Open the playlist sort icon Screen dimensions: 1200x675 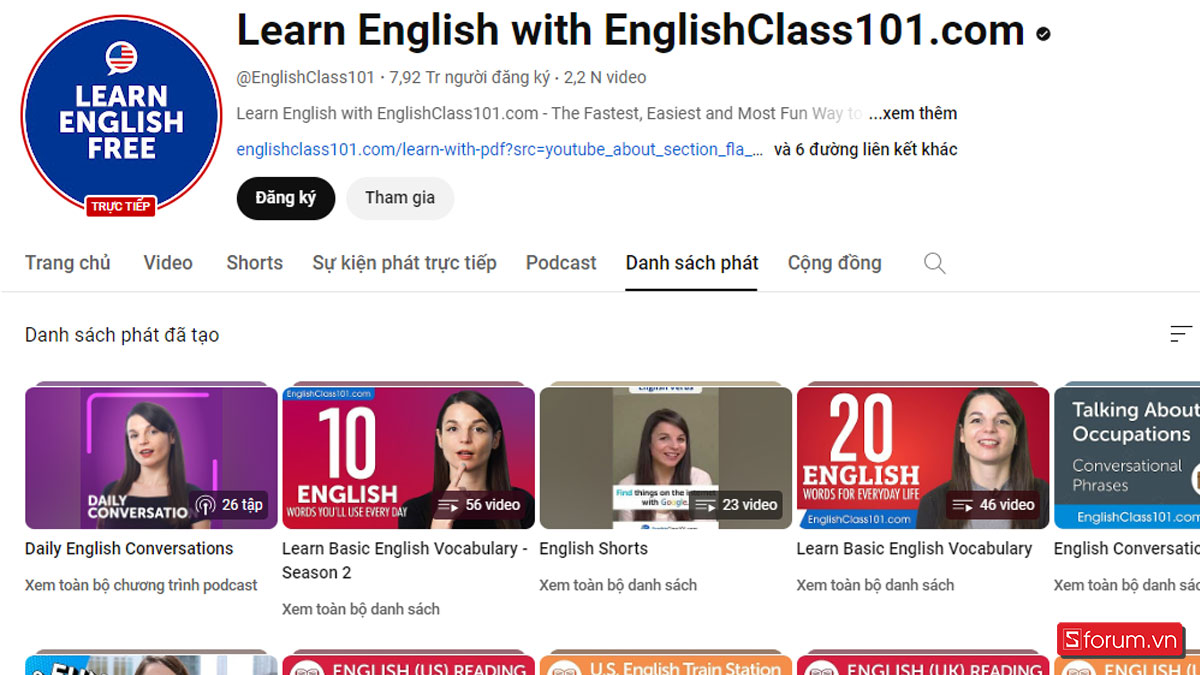tap(1181, 334)
